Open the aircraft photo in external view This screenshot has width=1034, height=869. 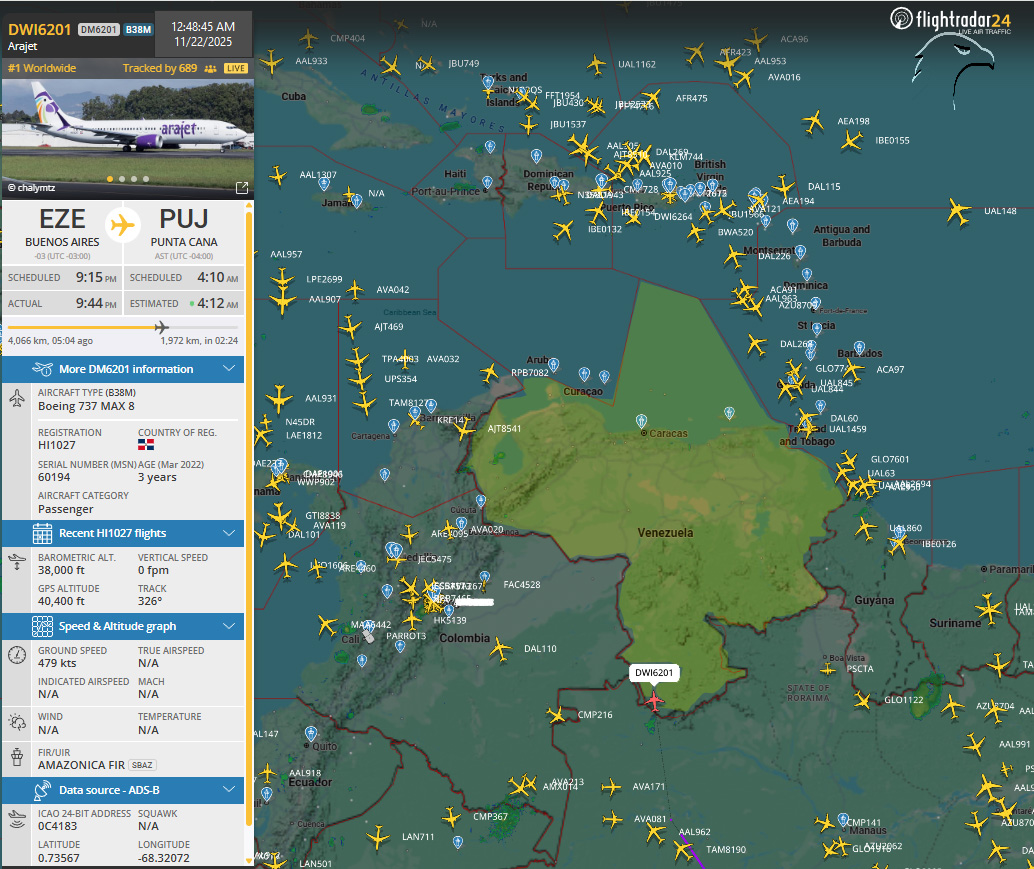[x=242, y=188]
